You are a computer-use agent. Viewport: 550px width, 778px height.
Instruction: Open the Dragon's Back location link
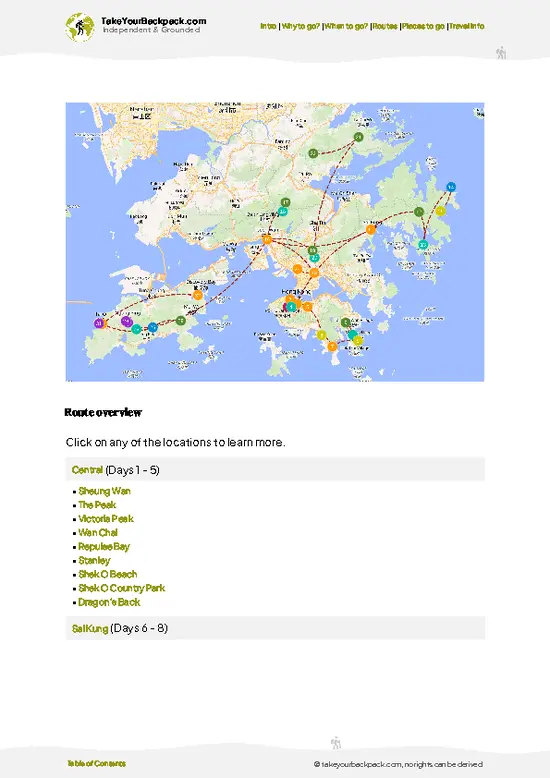(109, 602)
